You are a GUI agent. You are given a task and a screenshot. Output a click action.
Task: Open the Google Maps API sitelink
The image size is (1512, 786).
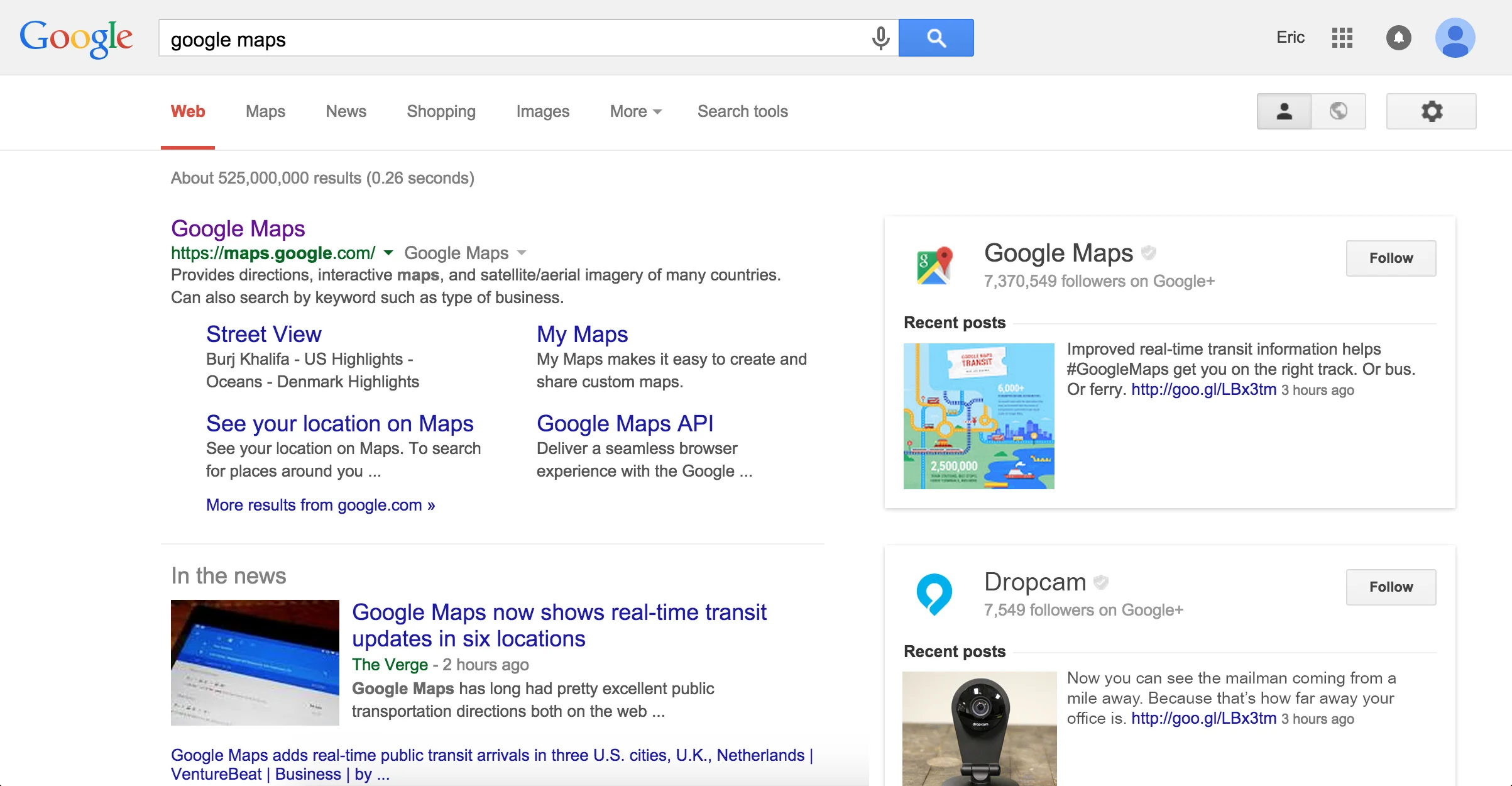625,423
